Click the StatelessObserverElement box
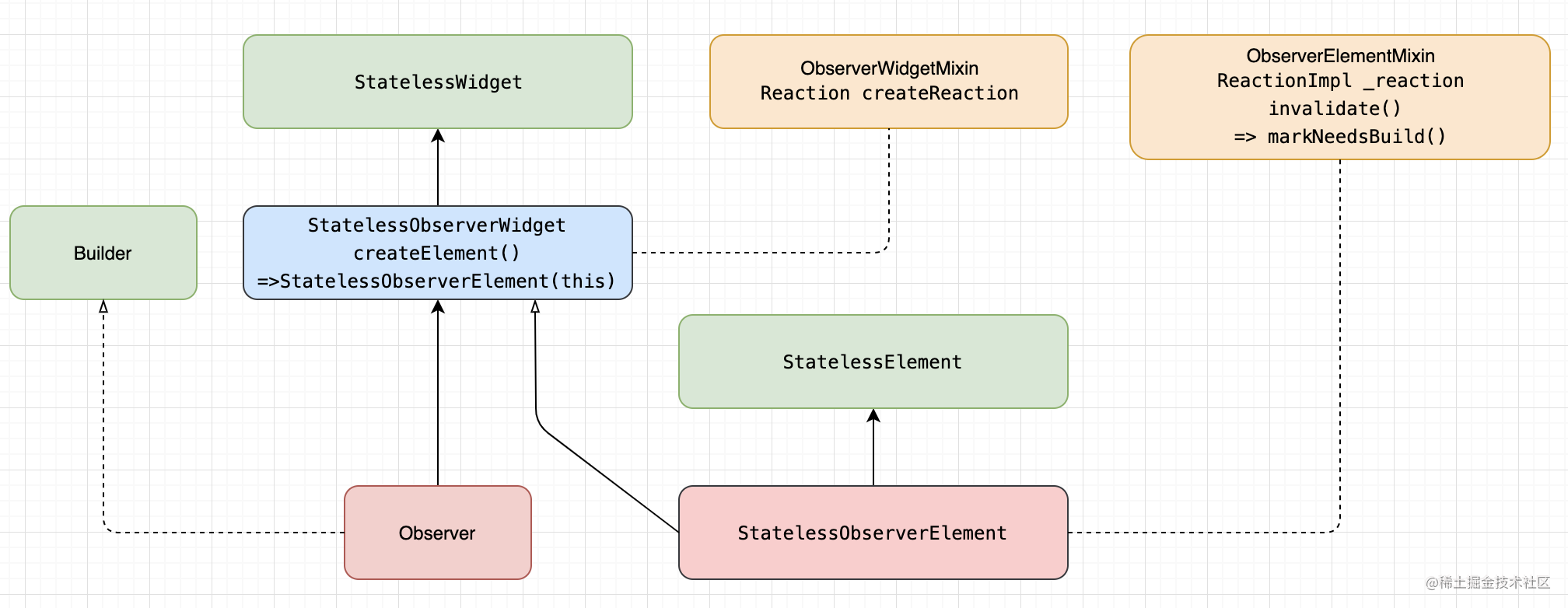The height and width of the screenshot is (608, 1568). 873,533
